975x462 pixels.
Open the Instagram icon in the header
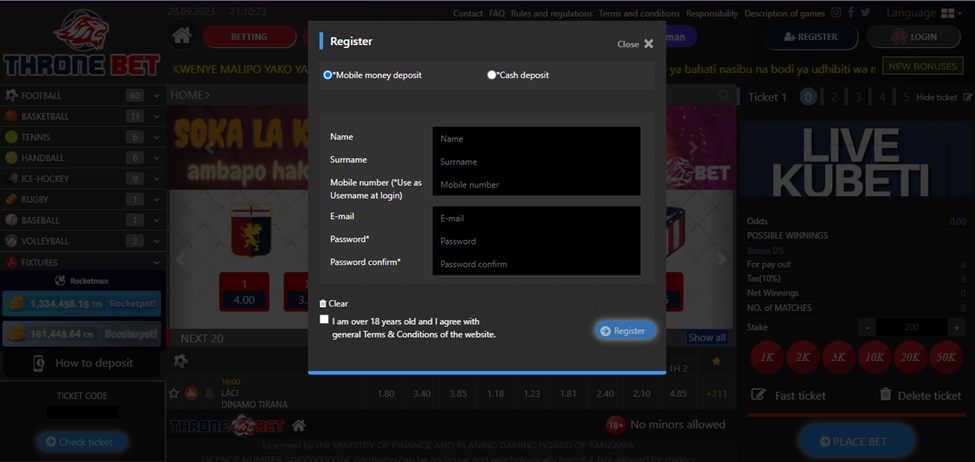pos(836,12)
